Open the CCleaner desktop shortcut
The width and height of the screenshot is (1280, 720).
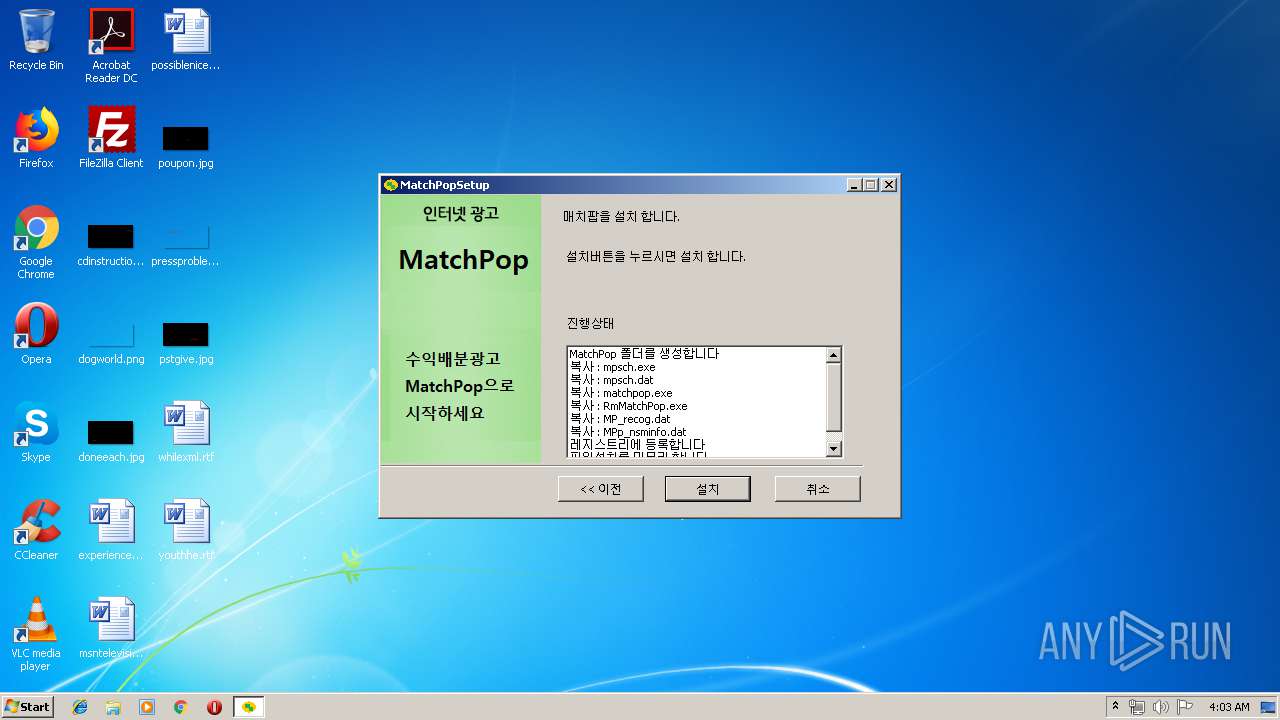point(36,531)
